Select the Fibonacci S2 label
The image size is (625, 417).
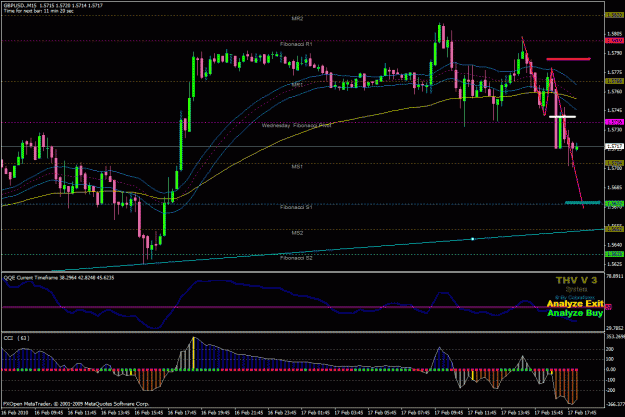pyautogui.click(x=296, y=258)
